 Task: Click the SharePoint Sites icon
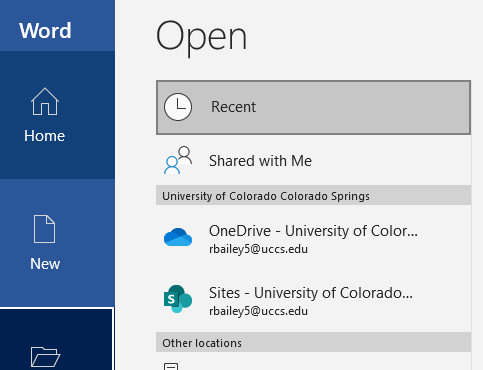[178, 299]
